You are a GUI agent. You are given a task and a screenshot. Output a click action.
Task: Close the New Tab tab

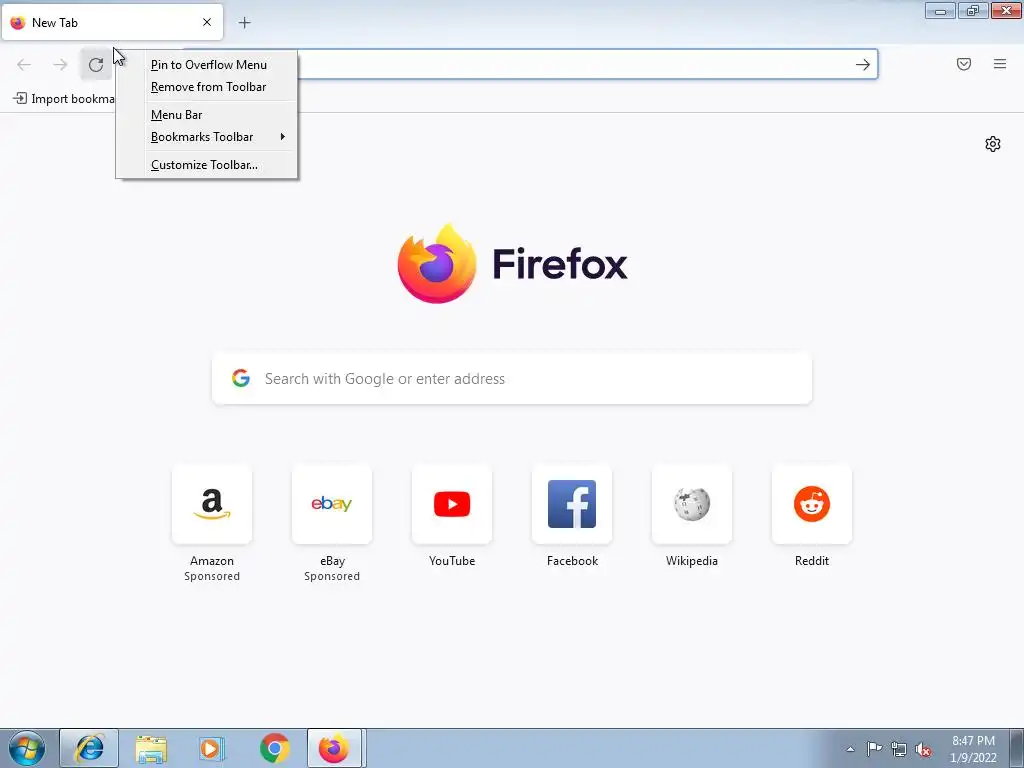click(207, 22)
